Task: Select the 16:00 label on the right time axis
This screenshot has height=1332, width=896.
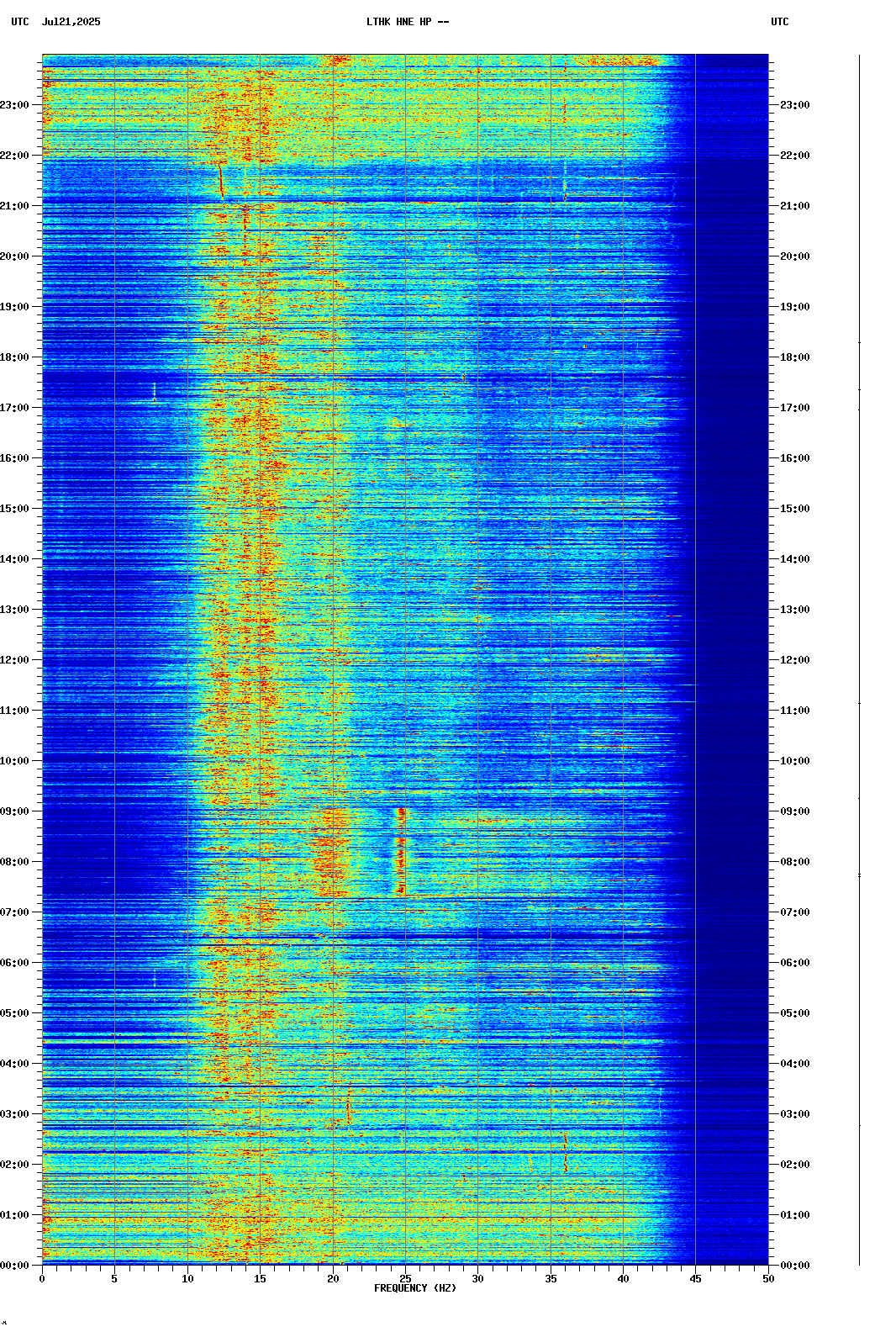Action: point(795,458)
